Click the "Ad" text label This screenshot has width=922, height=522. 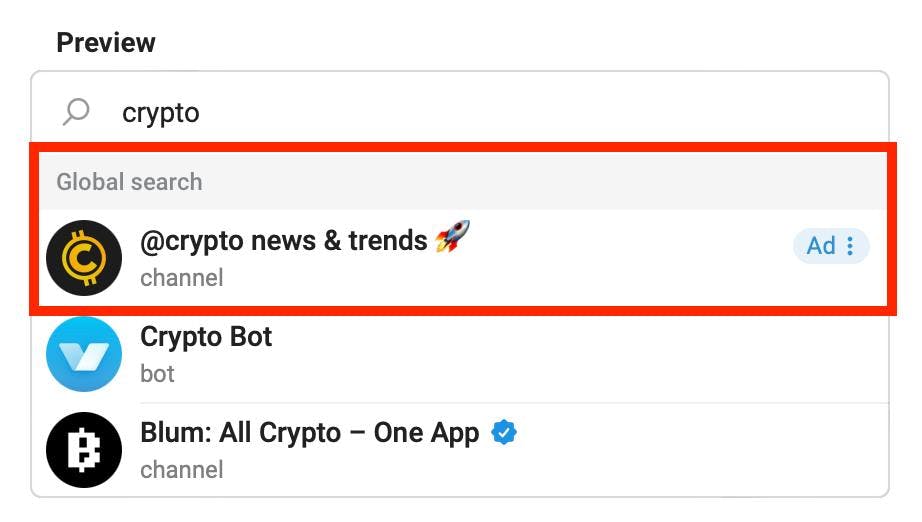pos(820,246)
